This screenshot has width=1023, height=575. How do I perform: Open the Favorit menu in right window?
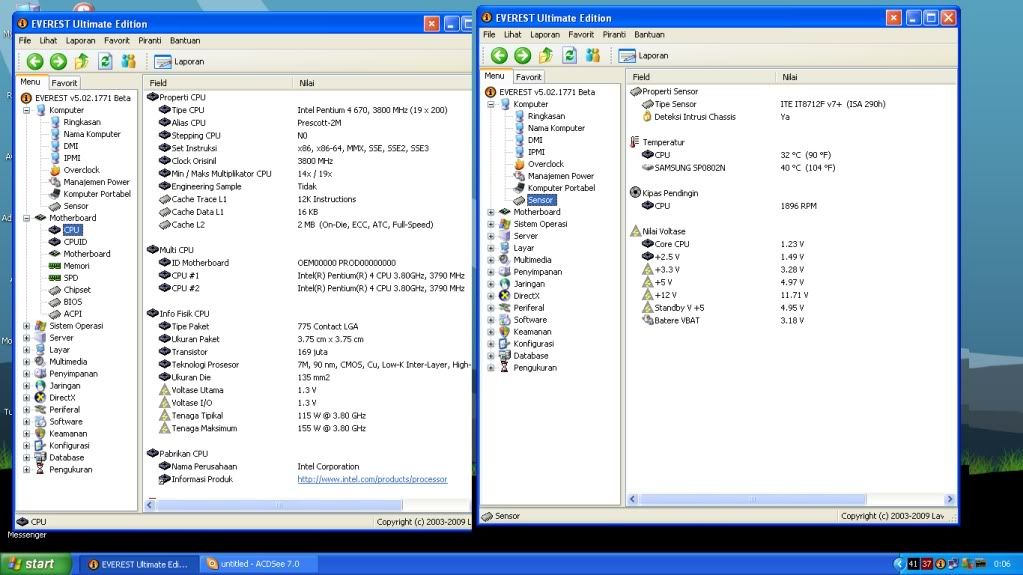coord(581,35)
